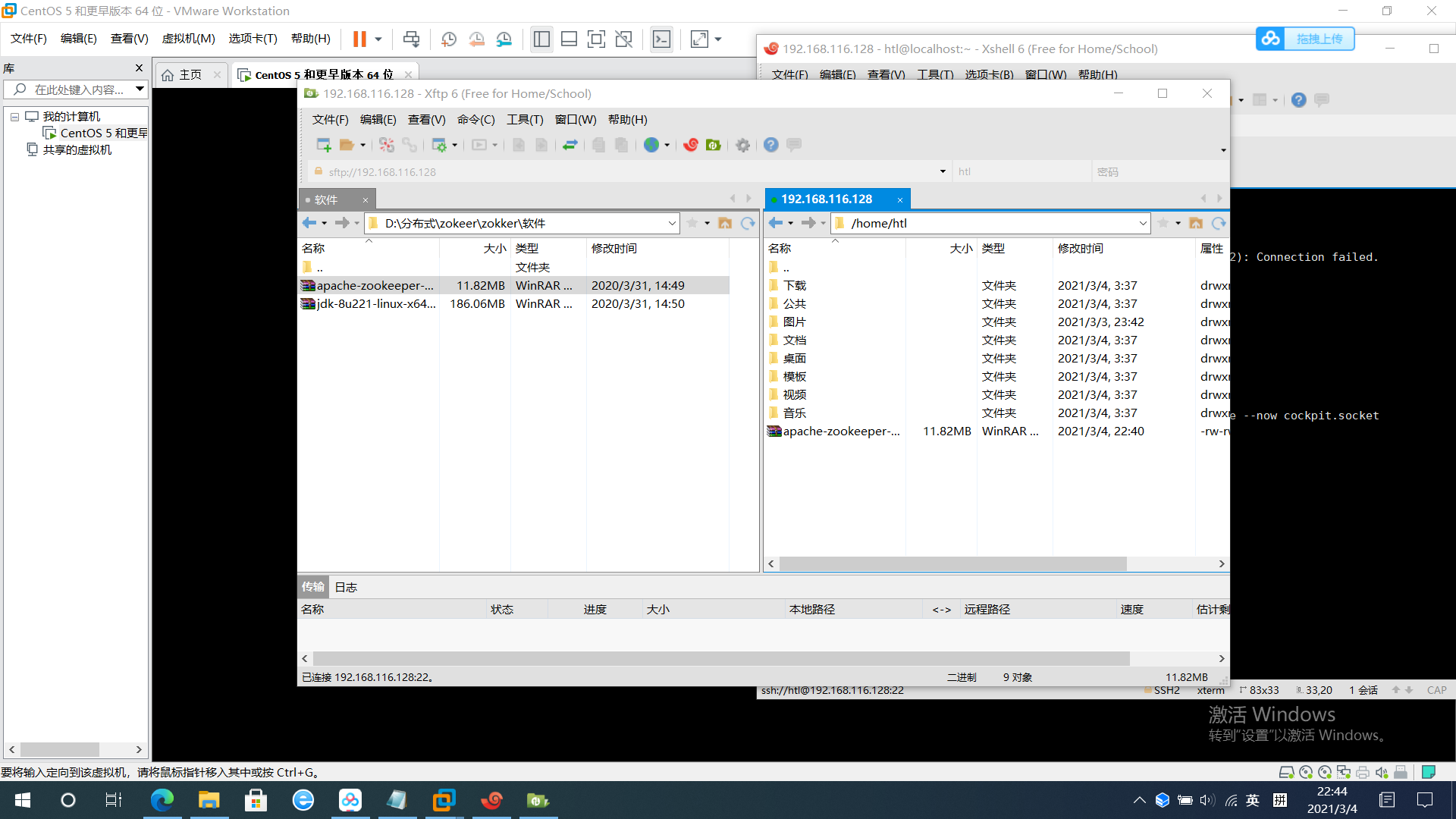
Task: Click the remote pane horizontal scrollbar
Action: [952, 563]
